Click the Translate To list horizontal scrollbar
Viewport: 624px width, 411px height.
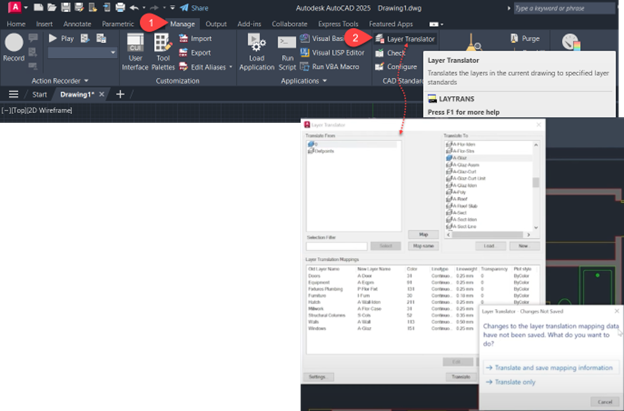(x=488, y=235)
